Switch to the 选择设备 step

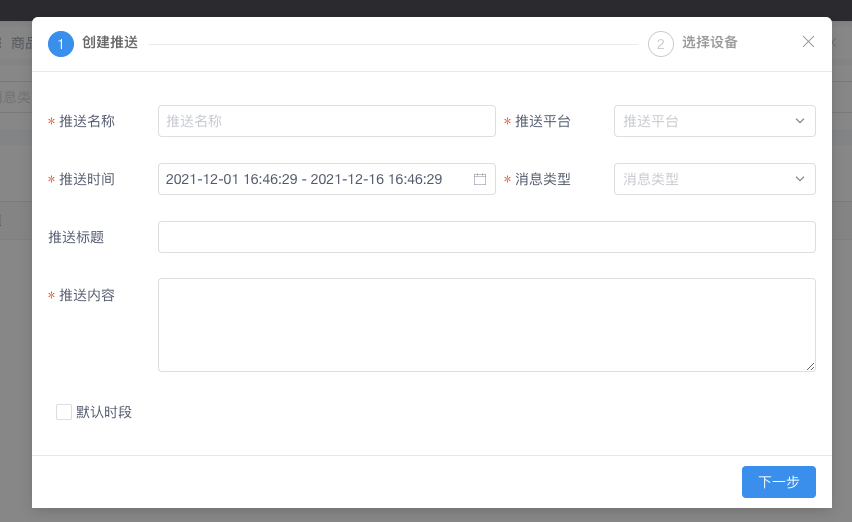(x=710, y=43)
